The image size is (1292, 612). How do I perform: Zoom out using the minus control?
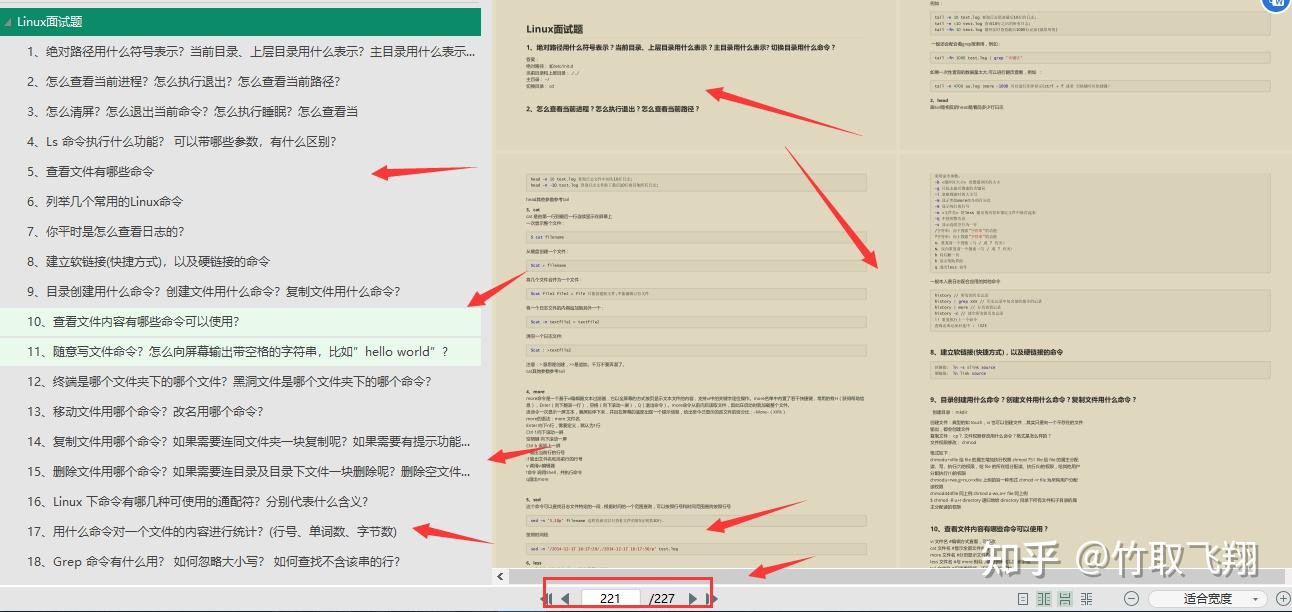click(1131, 598)
